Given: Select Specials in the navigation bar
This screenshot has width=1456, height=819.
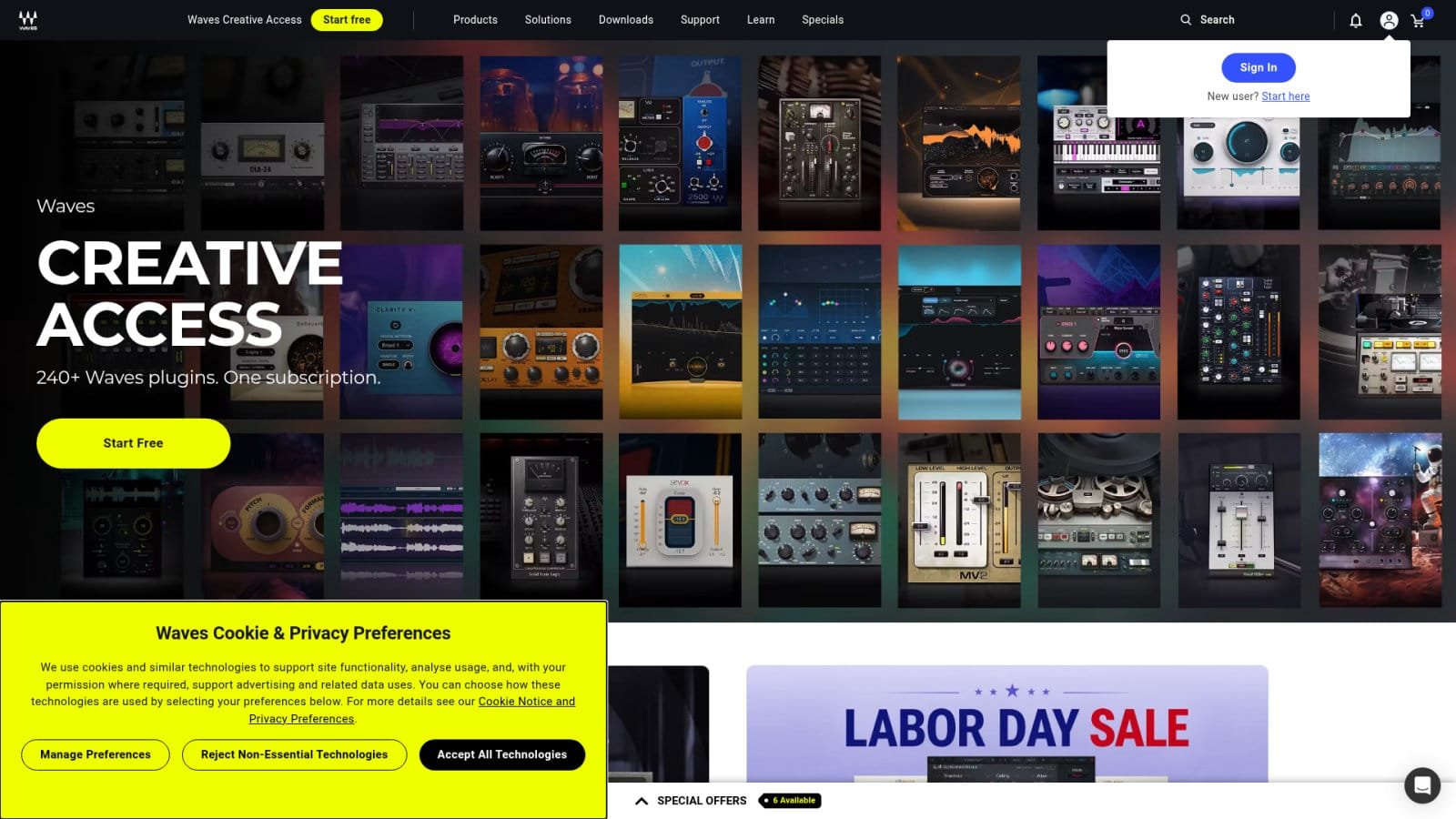Looking at the screenshot, I should coord(823,20).
